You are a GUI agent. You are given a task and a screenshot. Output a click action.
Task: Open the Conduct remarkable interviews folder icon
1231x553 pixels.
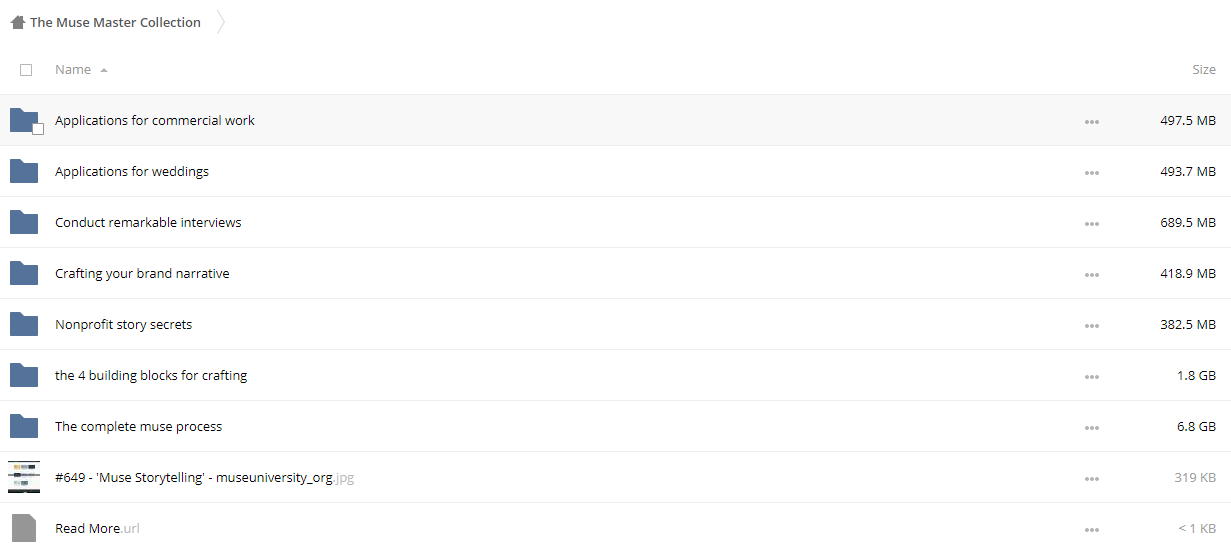coord(23,222)
